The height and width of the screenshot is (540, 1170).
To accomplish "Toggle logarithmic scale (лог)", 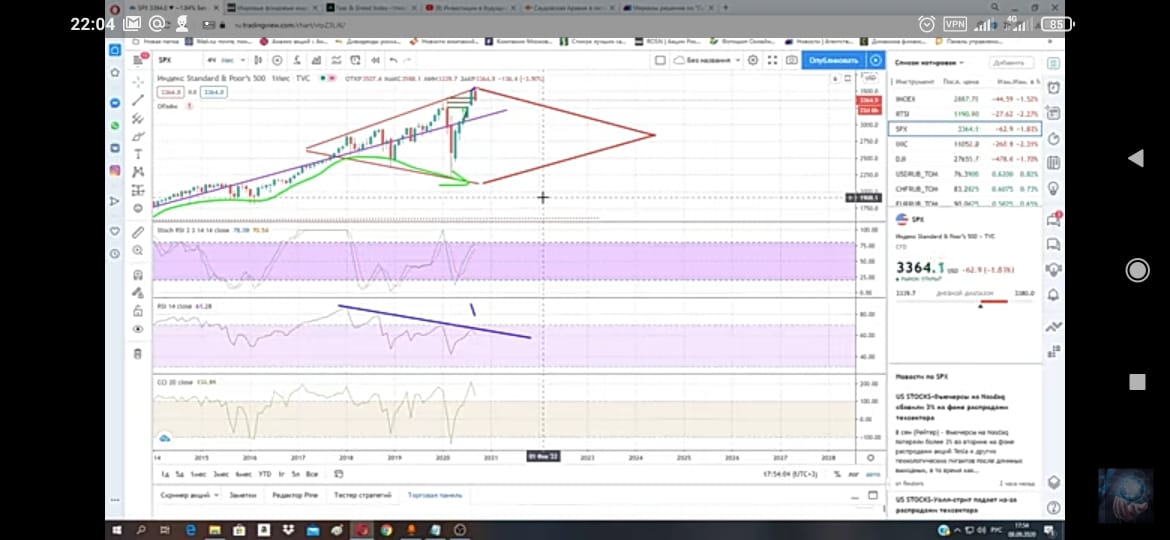I will [854, 474].
